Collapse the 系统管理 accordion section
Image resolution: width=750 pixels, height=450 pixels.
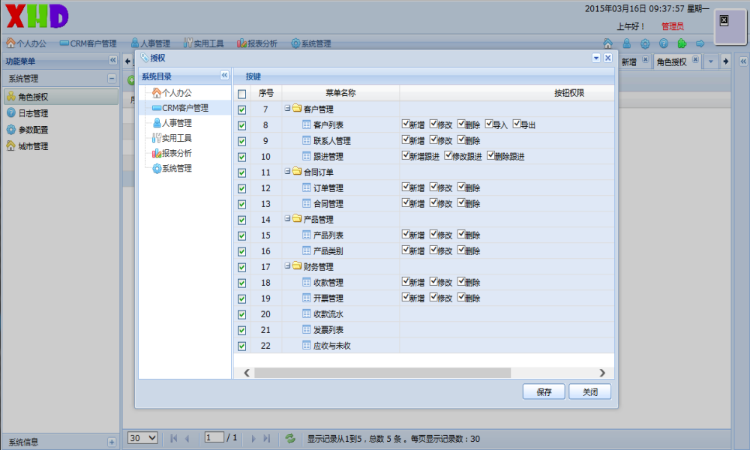click(111, 78)
